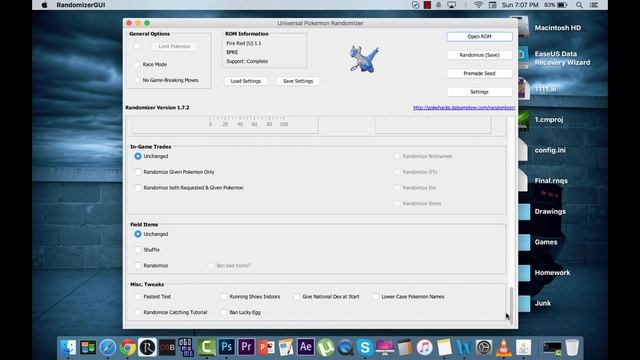
Task: Open Notes app in the dock
Action: (x=444, y=347)
